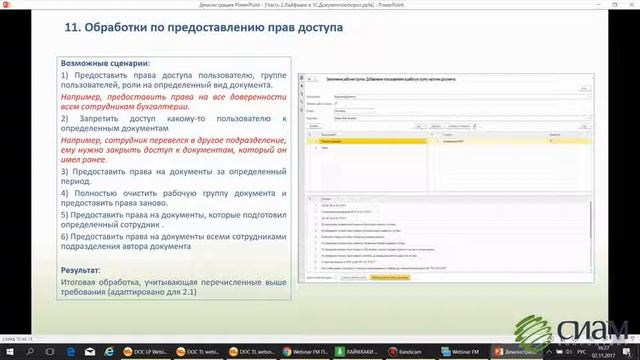Click scenario 2 'Запретить доступ какому-то пользователю'
Screen dimensions: 640x360
(173, 123)
